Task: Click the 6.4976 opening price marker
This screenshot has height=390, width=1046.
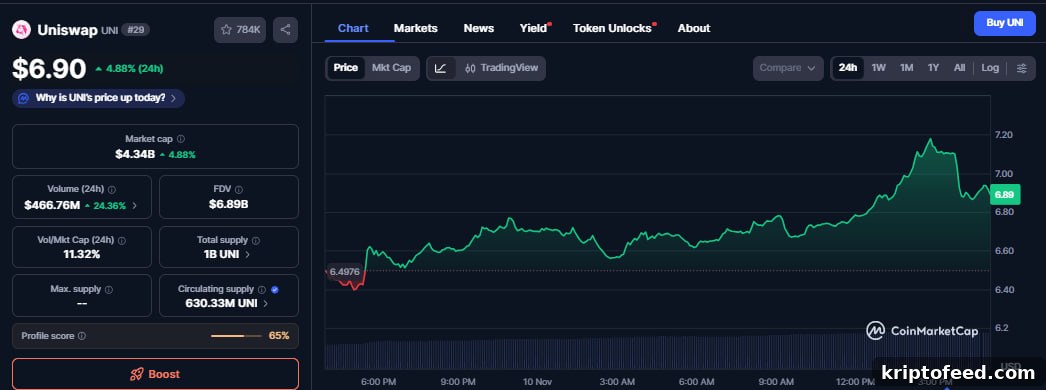Action: point(344,271)
